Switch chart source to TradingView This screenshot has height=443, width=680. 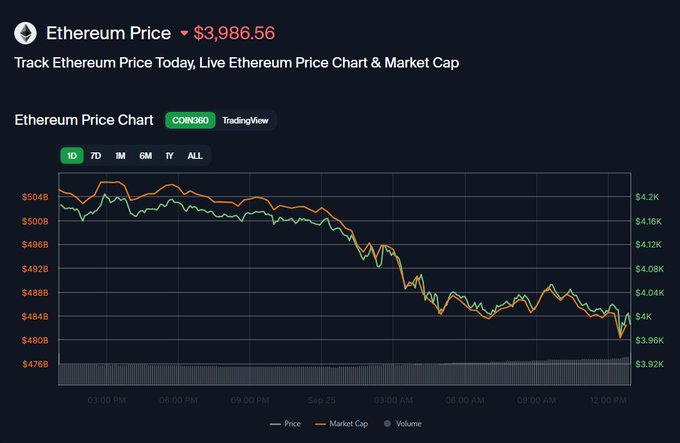(244, 120)
